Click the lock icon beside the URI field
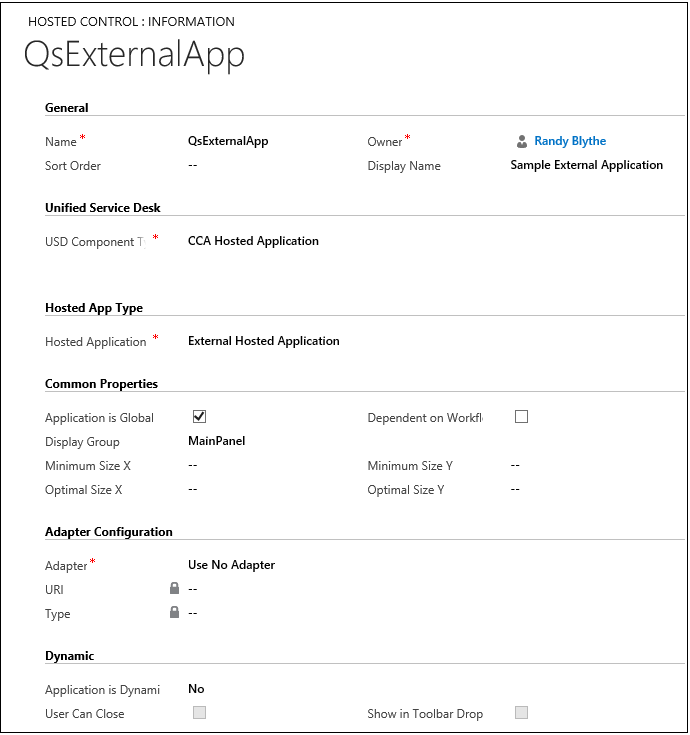 click(174, 588)
